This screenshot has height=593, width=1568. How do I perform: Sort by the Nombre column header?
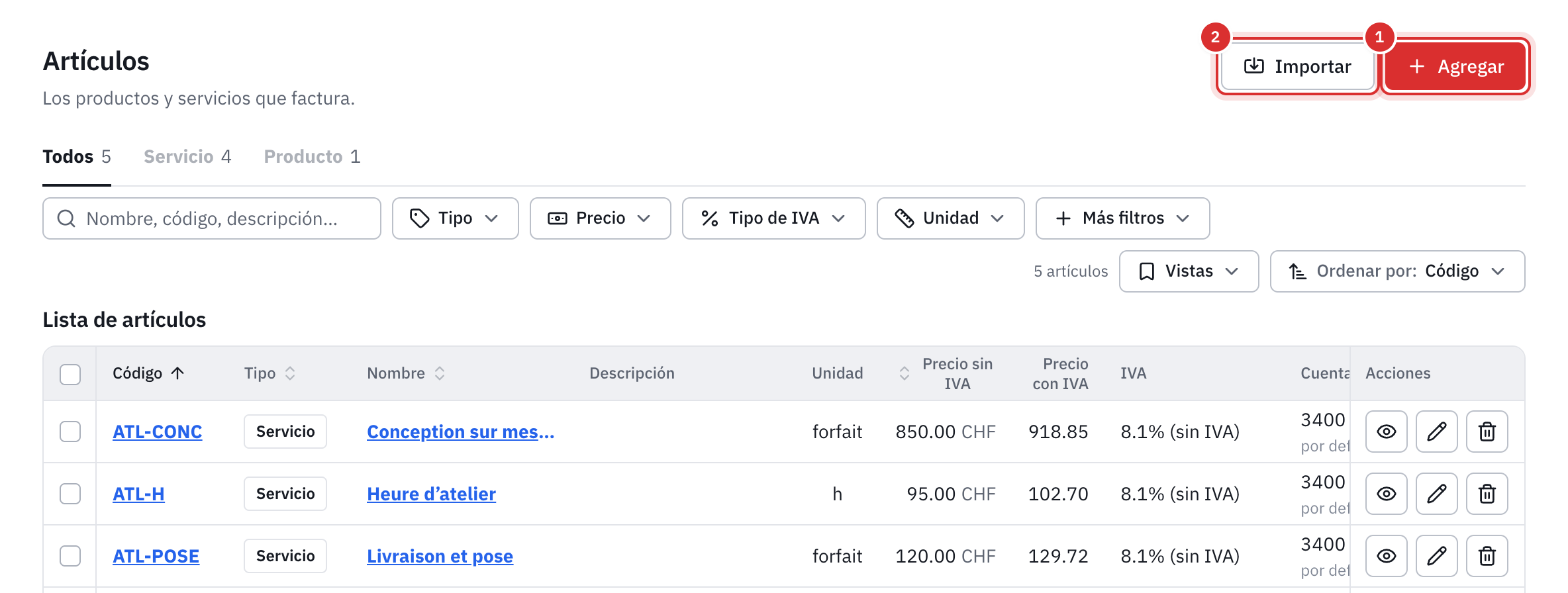[x=406, y=373]
